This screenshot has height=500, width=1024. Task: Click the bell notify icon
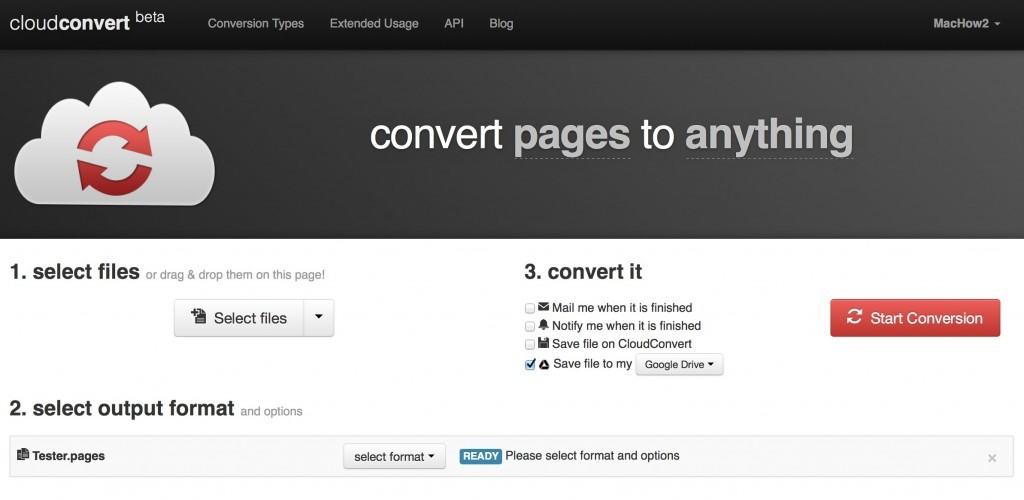[x=543, y=325]
